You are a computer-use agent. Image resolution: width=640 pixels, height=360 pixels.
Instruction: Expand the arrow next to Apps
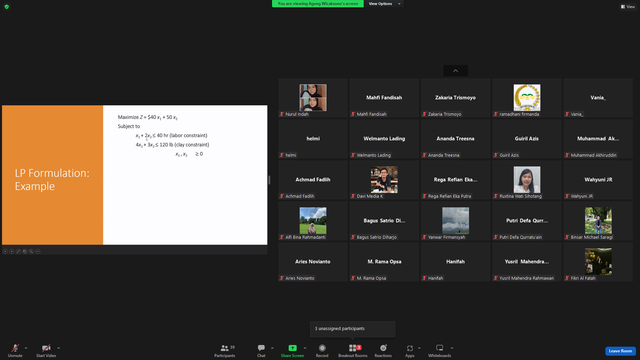[419, 348]
